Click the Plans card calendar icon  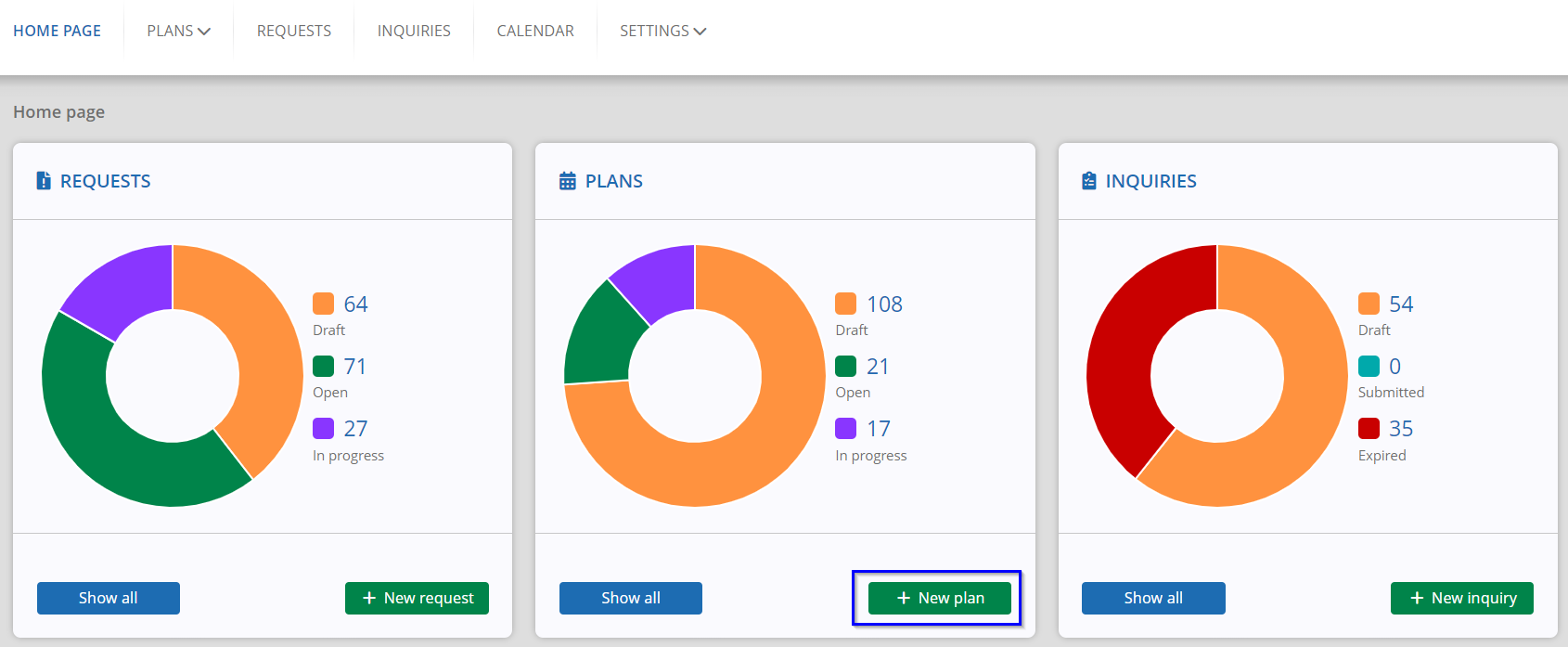(568, 181)
